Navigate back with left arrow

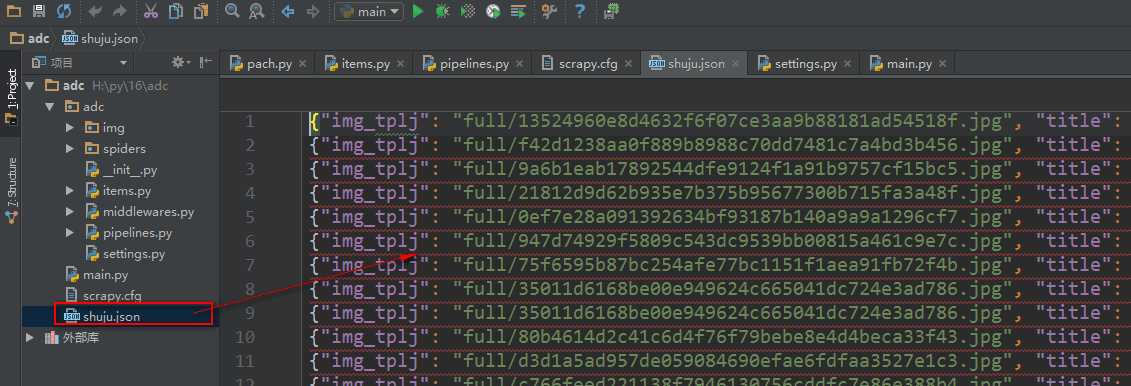pos(288,12)
